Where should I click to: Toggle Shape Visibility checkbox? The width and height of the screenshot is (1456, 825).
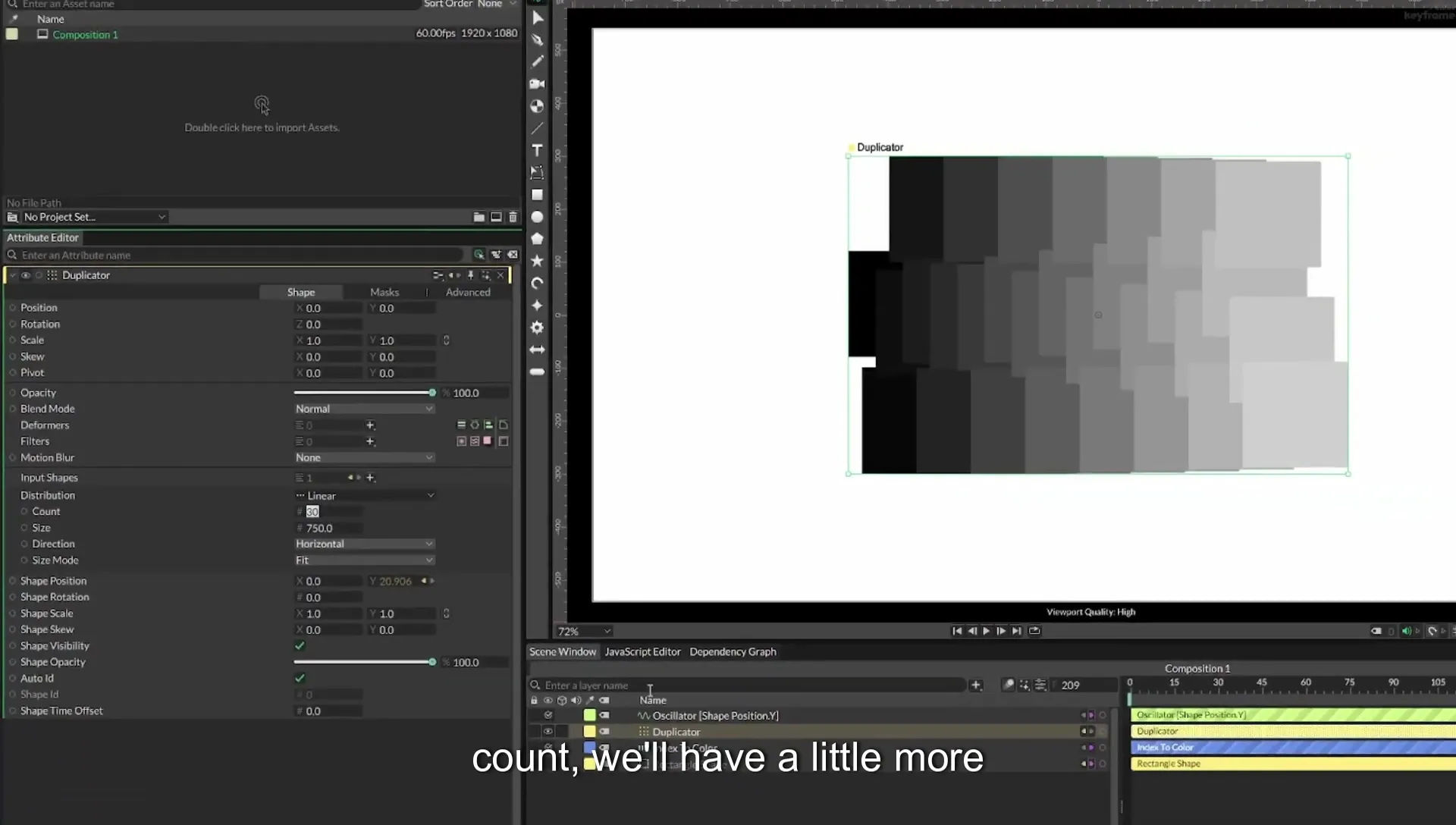point(300,646)
